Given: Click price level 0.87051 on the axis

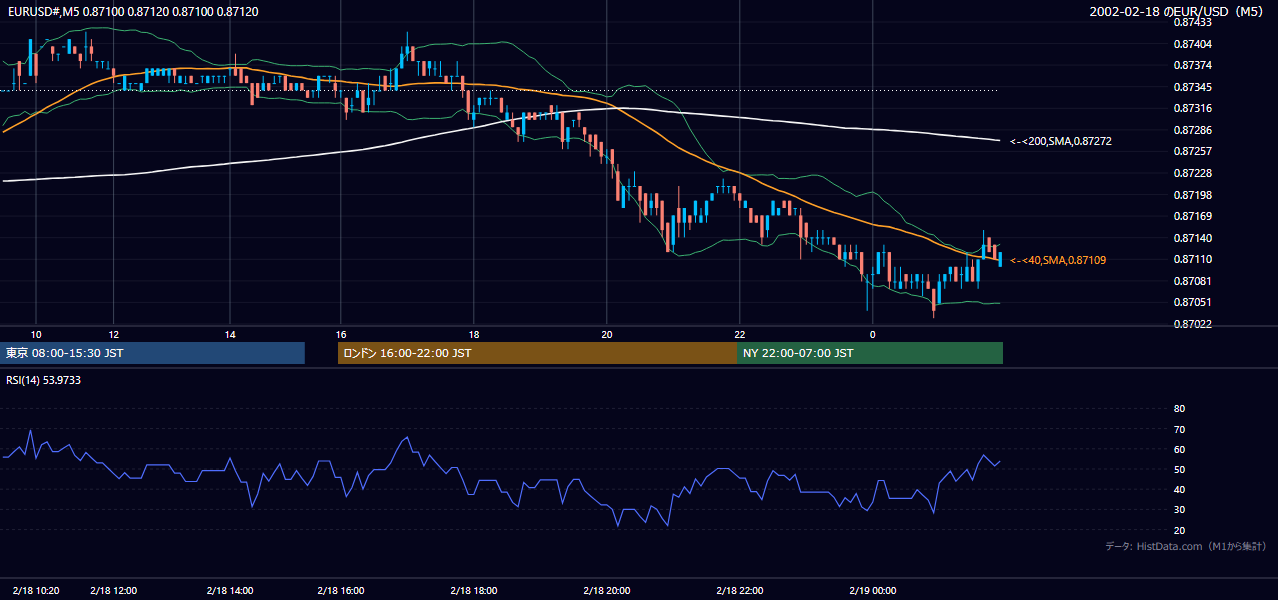Looking at the screenshot, I should pyautogui.click(x=1192, y=302).
